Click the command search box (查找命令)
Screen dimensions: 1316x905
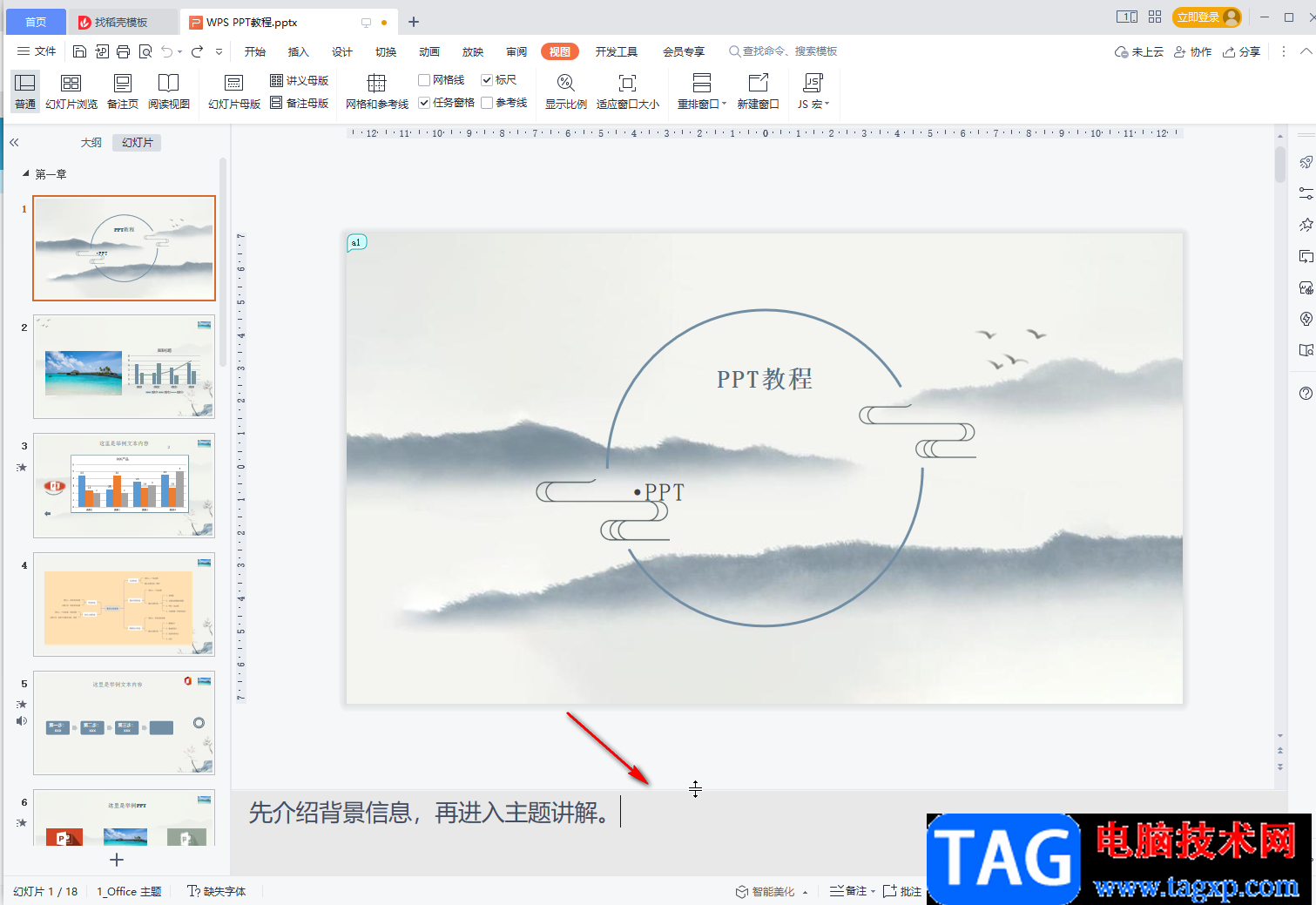tap(783, 51)
